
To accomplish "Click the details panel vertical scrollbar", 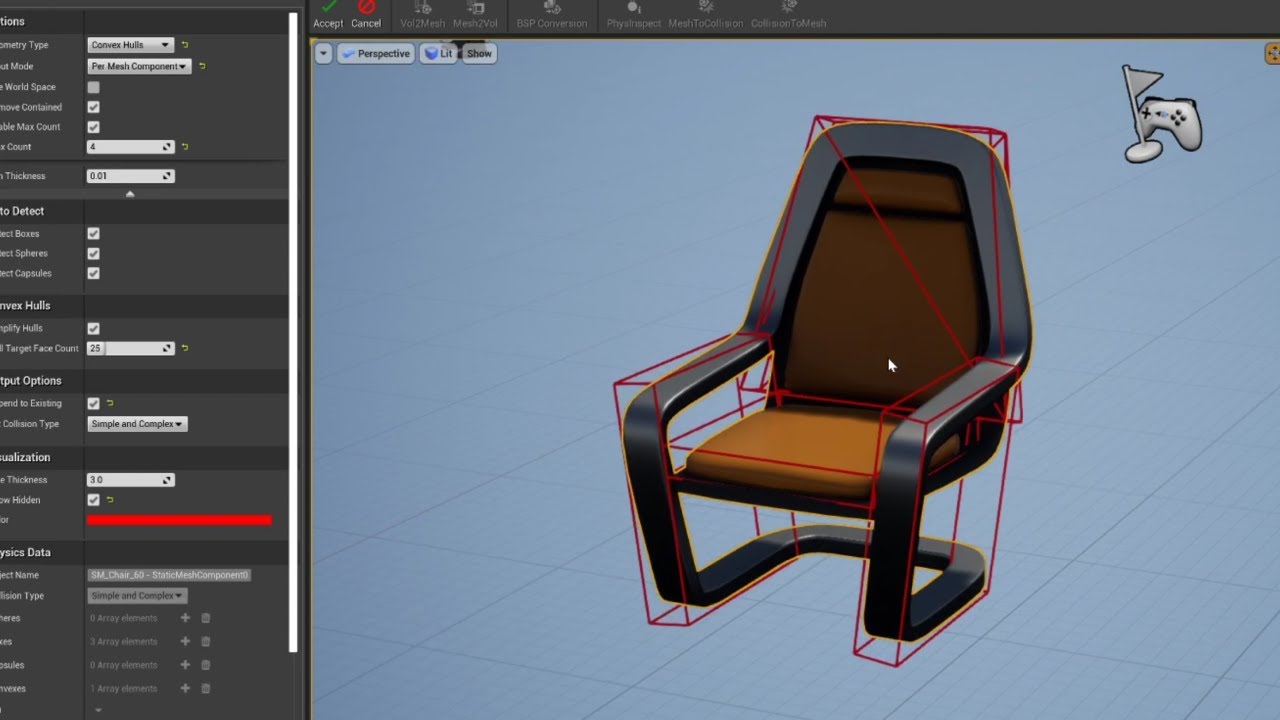I will click(x=293, y=332).
